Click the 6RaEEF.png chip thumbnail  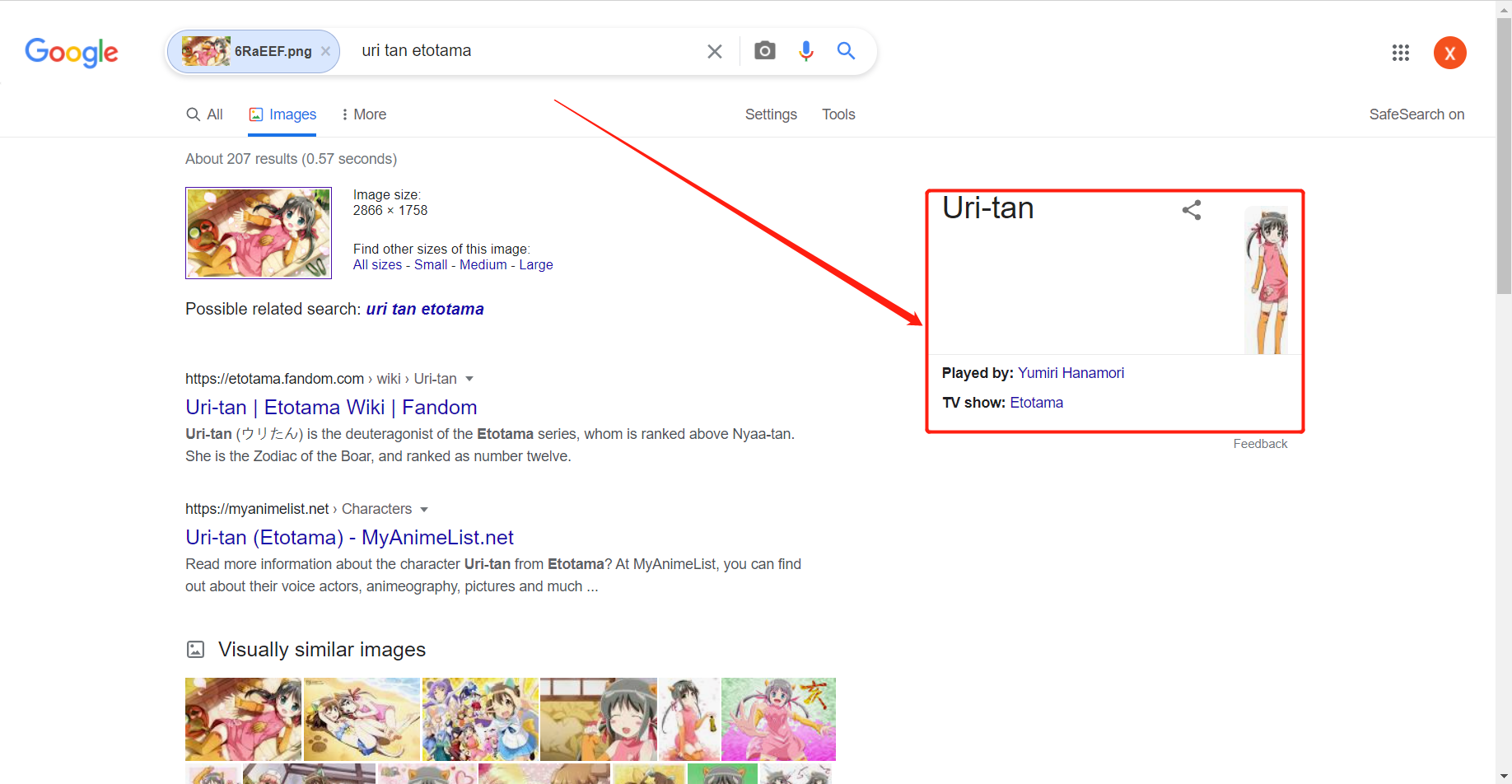tap(206, 51)
